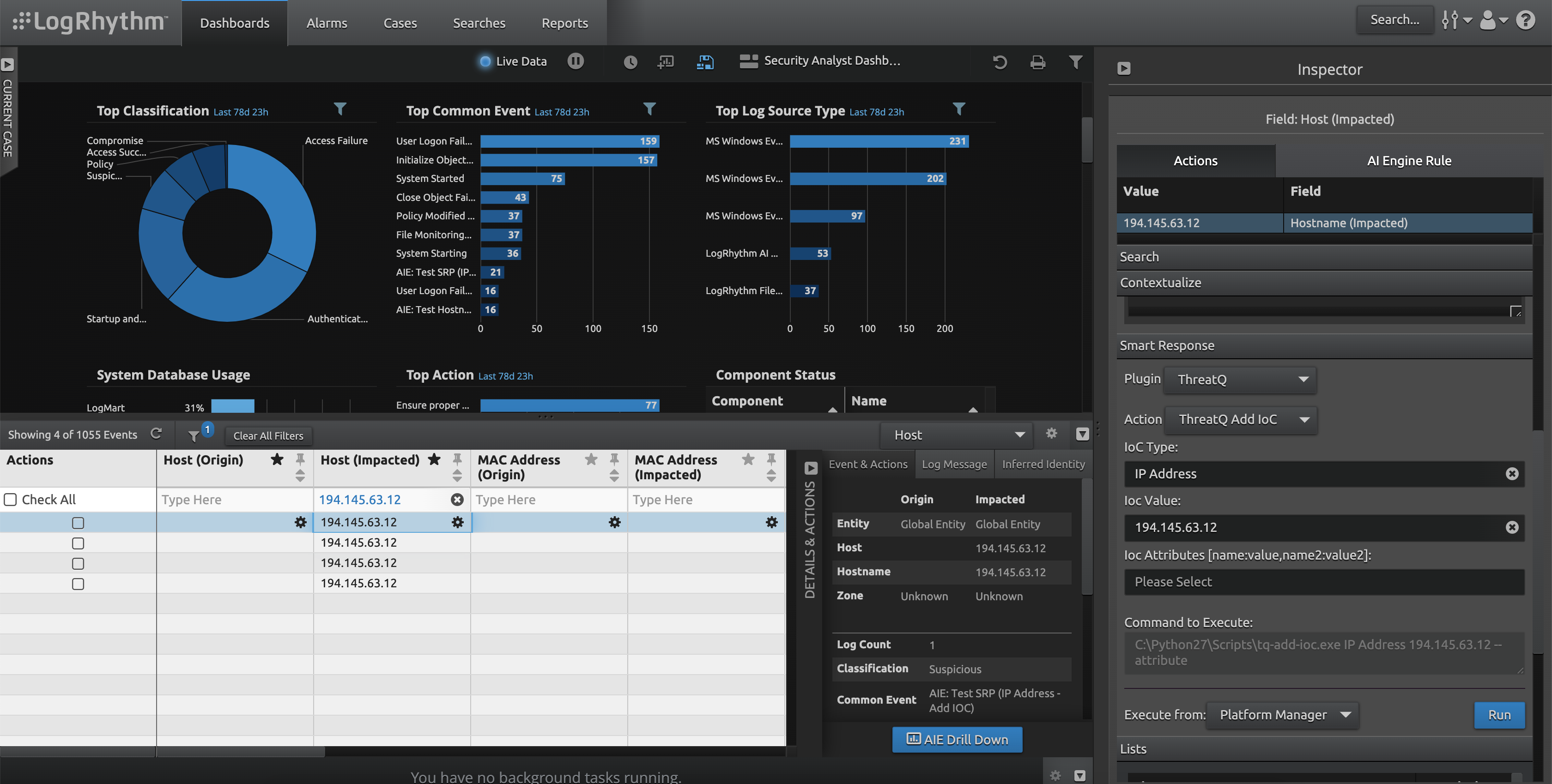
Task: Open the events grid filter funnel
Action: 194,436
